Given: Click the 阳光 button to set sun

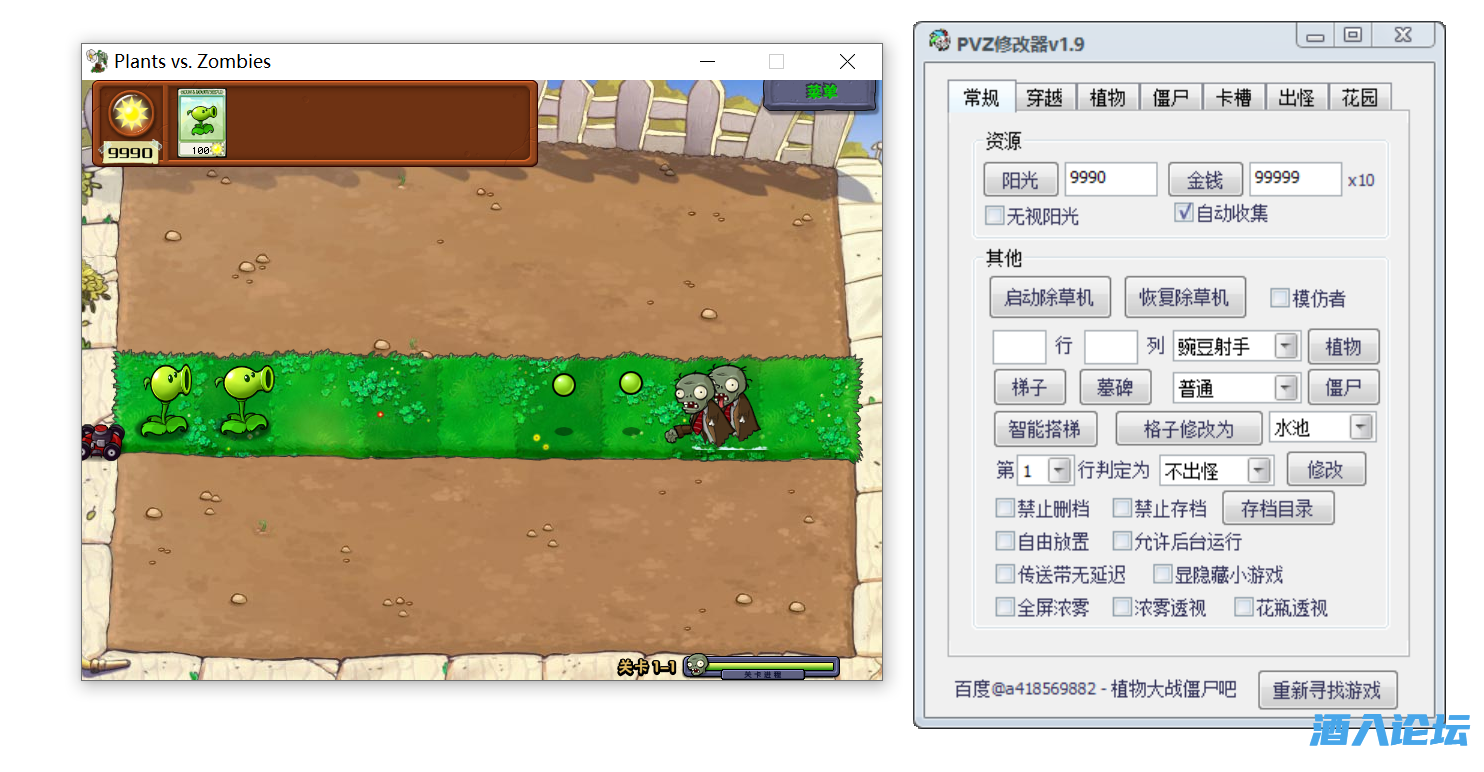Looking at the screenshot, I should 1020,180.
